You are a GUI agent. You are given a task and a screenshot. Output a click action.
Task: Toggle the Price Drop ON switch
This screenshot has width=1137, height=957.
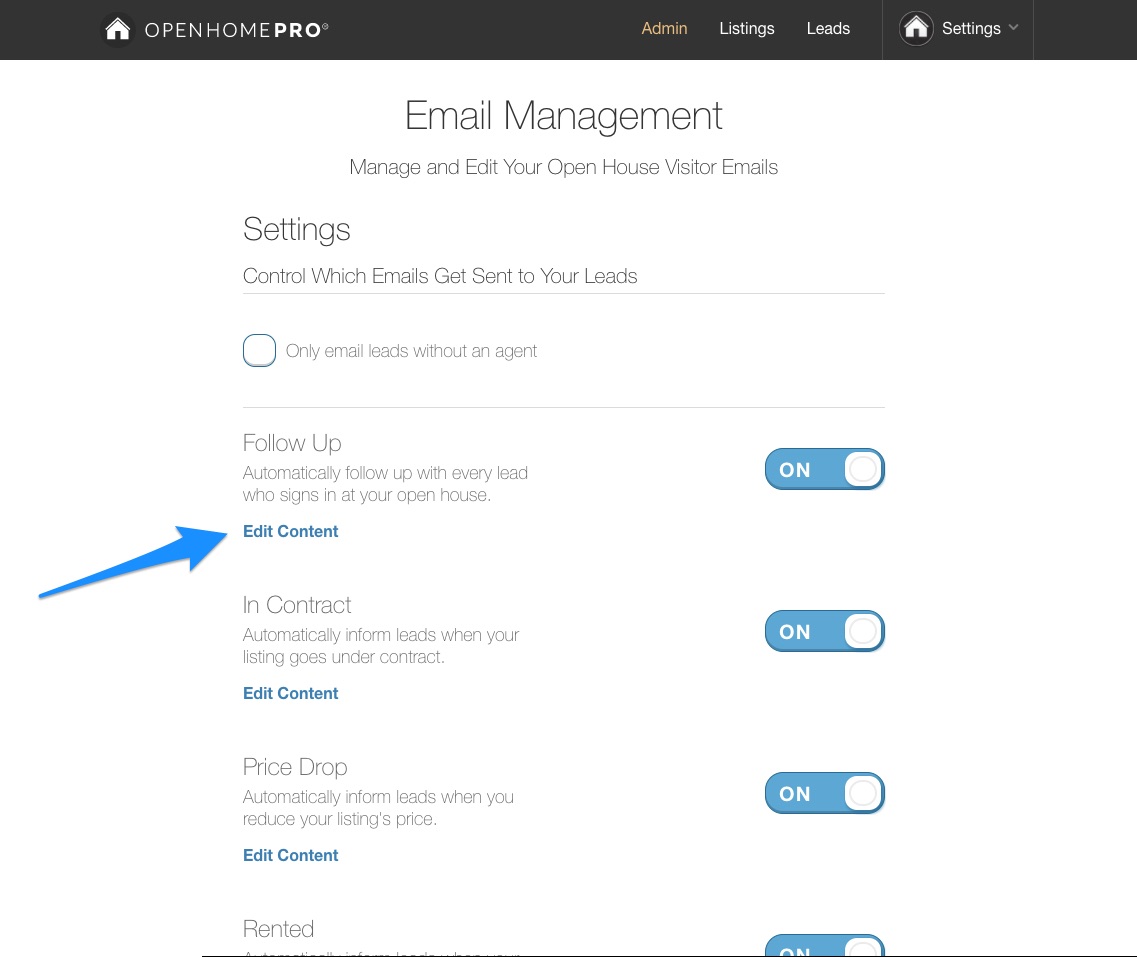point(824,793)
